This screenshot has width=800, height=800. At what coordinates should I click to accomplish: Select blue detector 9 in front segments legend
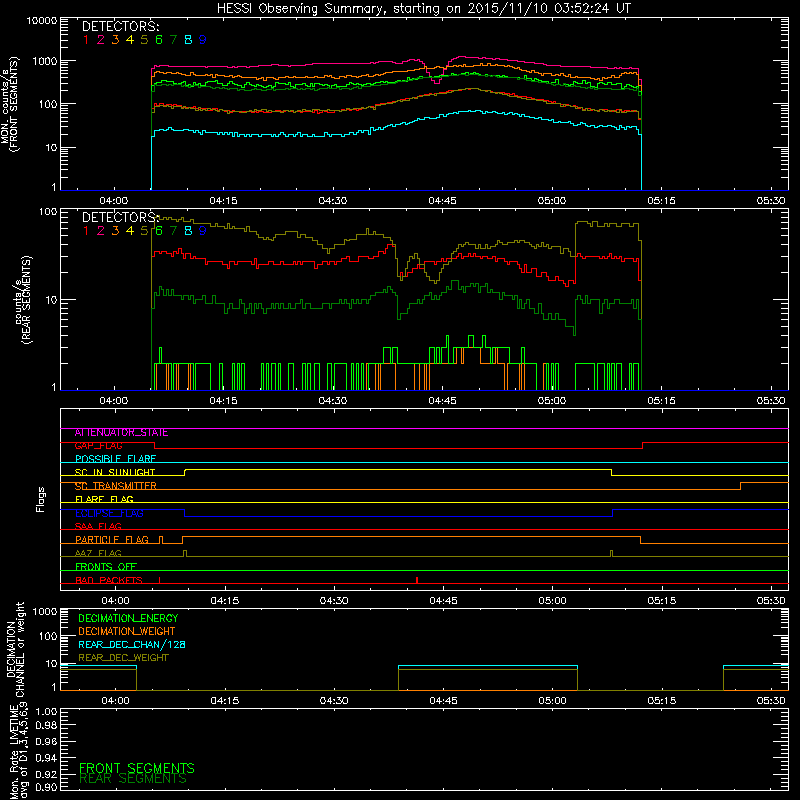[x=203, y=39]
